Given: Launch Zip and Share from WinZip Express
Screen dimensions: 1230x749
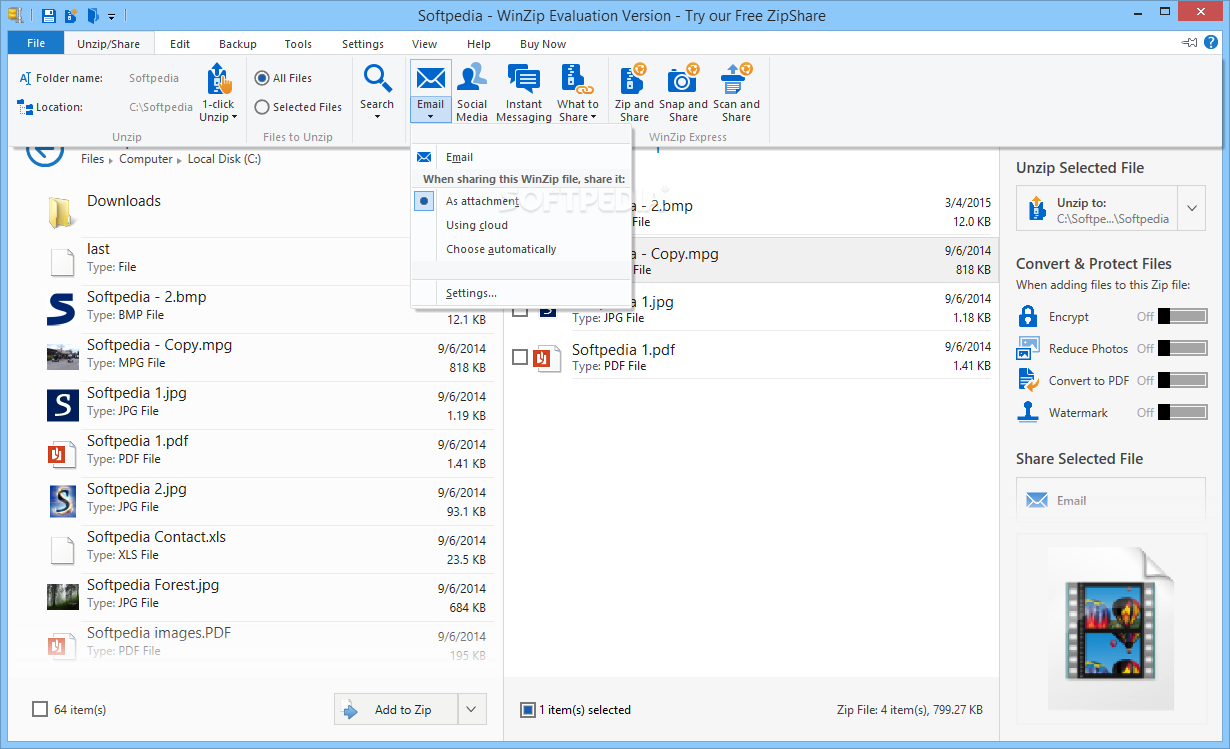Looking at the screenshot, I should click(634, 91).
